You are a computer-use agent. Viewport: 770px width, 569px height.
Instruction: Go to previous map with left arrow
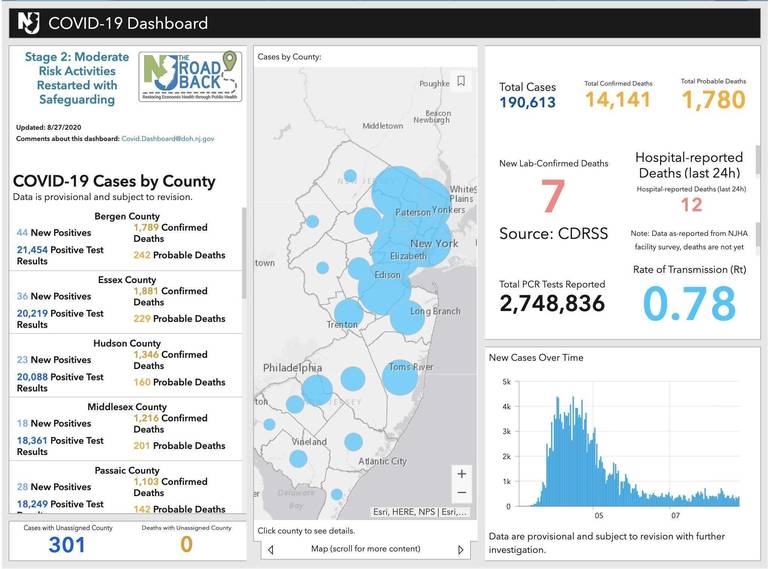point(271,549)
